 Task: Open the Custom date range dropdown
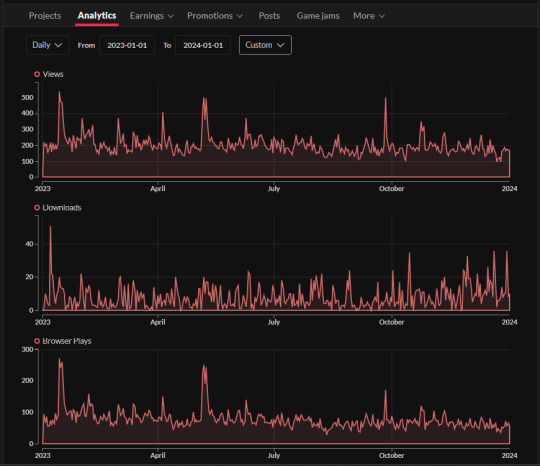pos(265,45)
